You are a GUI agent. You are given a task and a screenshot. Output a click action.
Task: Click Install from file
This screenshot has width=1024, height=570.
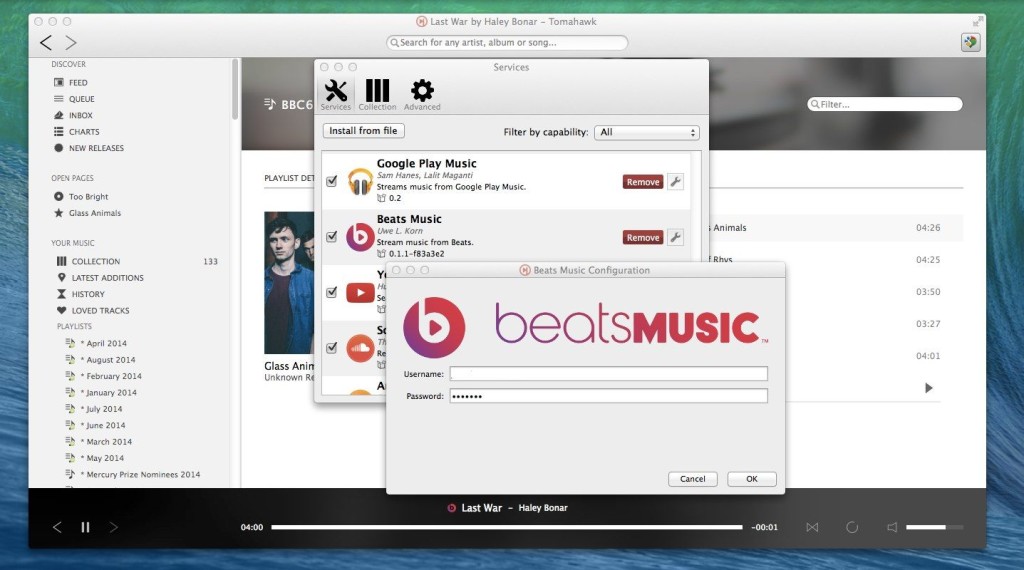click(364, 131)
